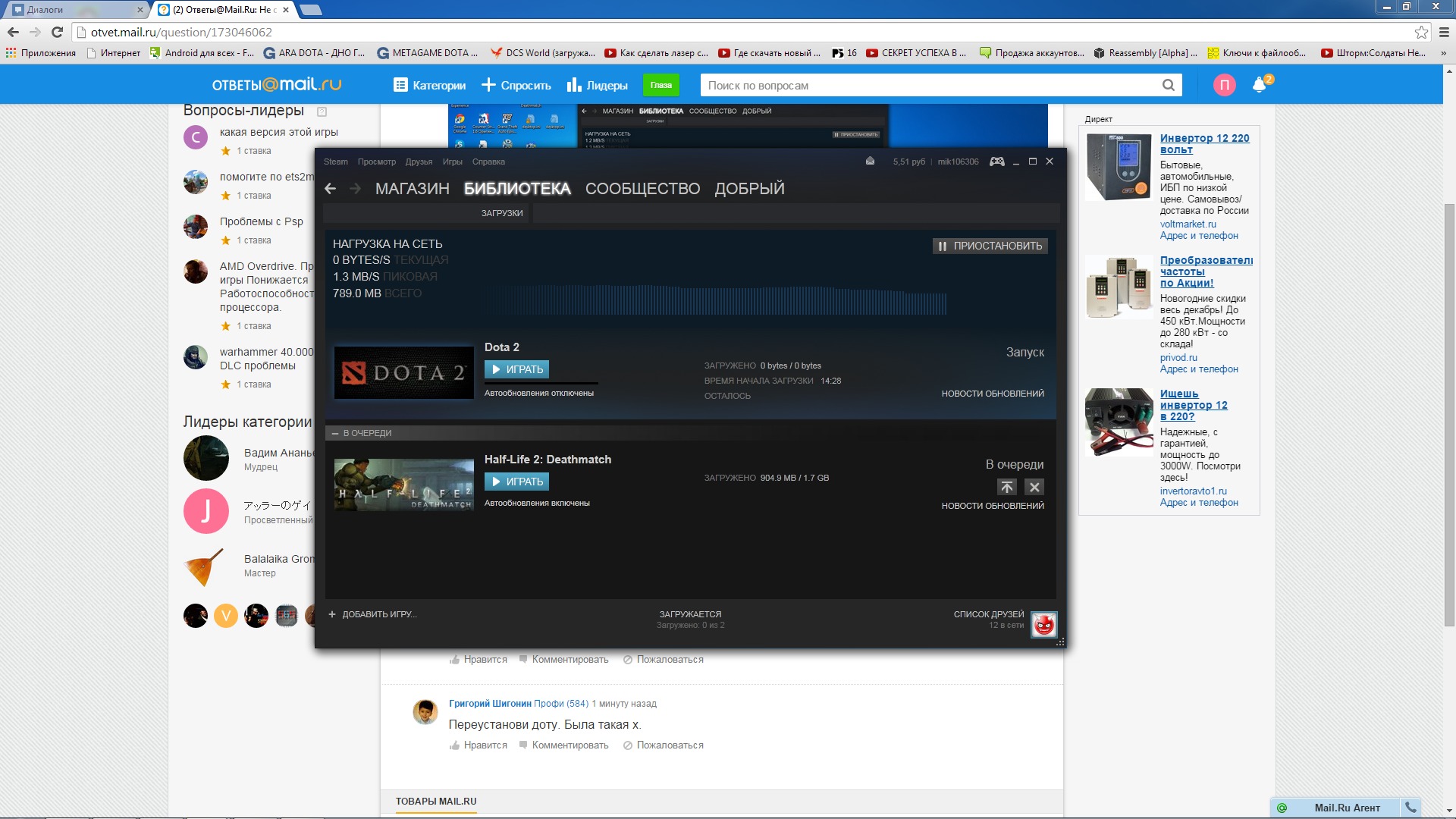Report Григорий Шигонин's answer with Пожаловаться

point(664,745)
